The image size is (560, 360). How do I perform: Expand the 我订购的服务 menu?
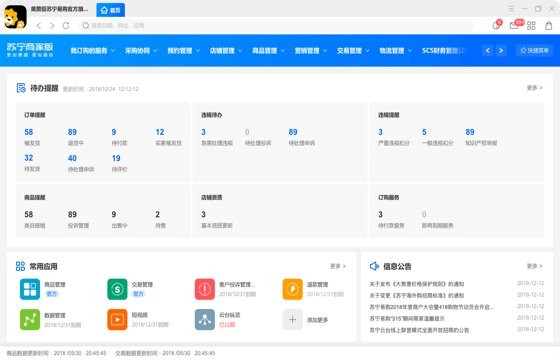(92, 51)
